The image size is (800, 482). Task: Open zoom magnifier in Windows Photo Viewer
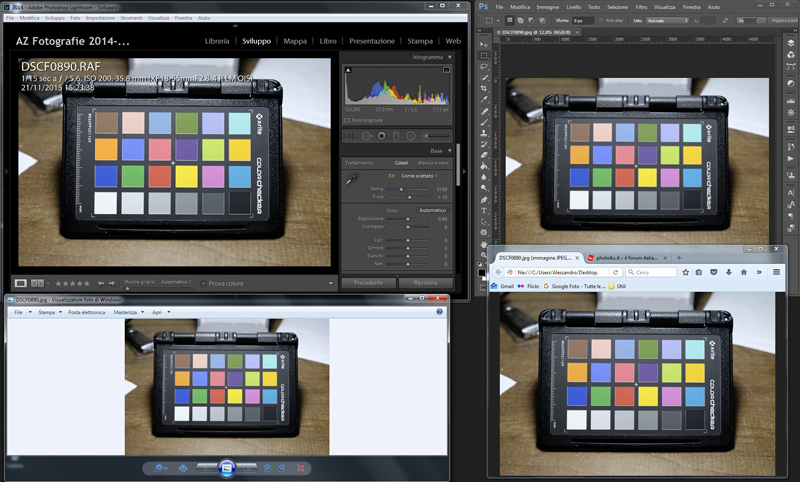click(x=160, y=468)
